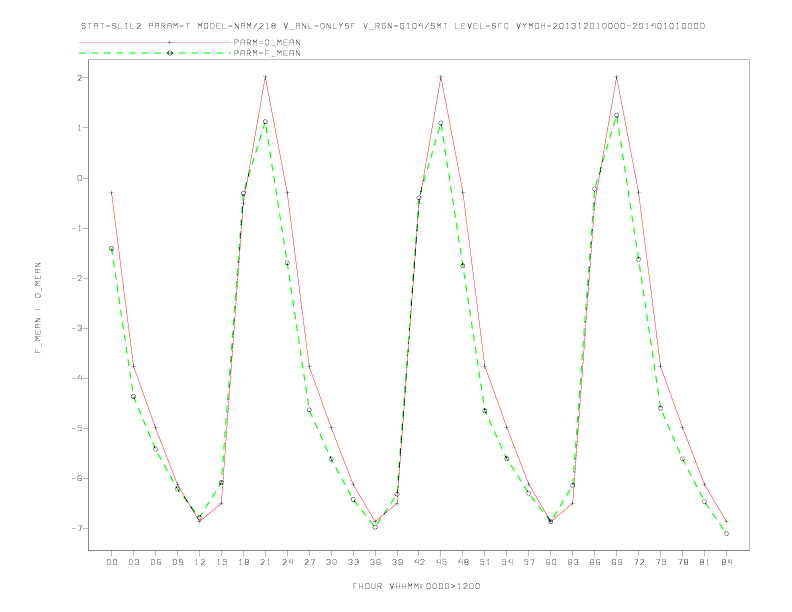Click x-axis tick label 15

221,562
